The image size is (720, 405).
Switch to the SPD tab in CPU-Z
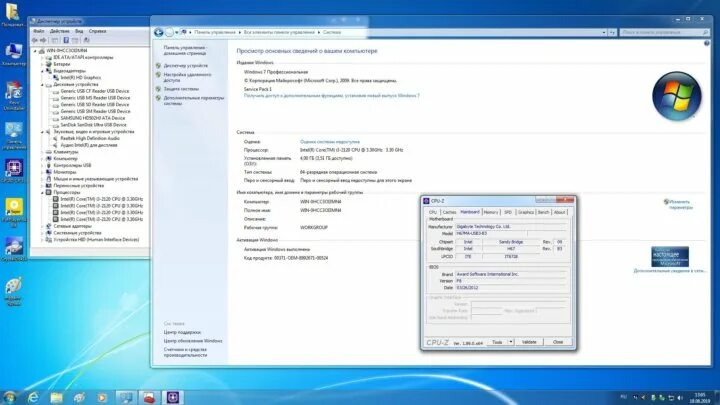pyautogui.click(x=507, y=212)
